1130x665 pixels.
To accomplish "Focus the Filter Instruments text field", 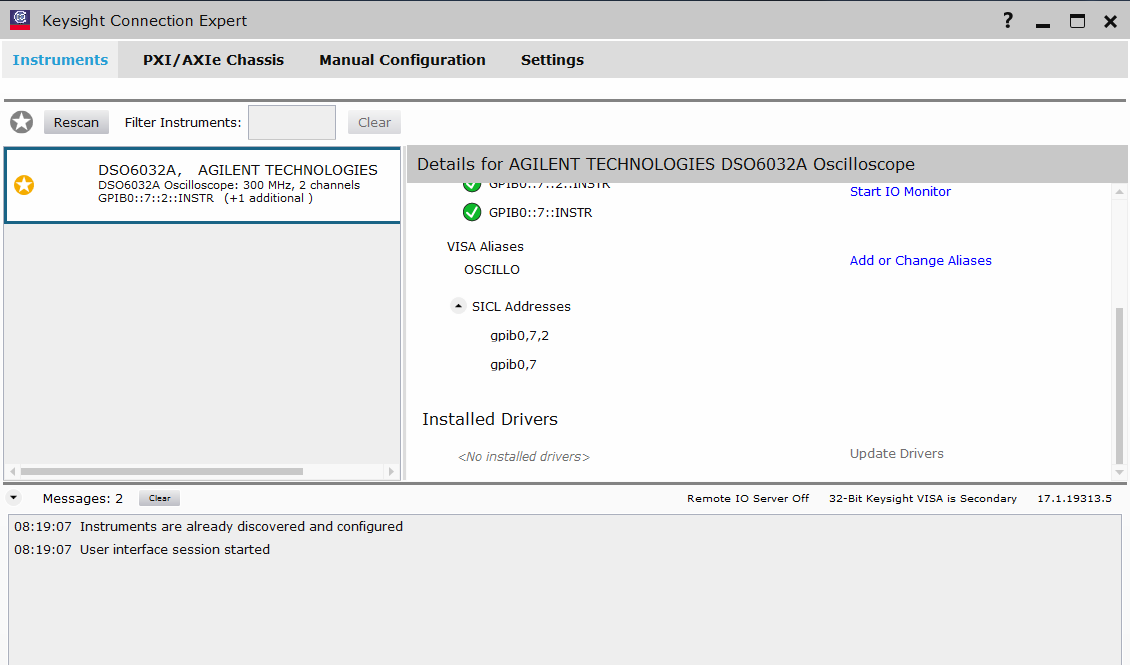I will coord(292,122).
